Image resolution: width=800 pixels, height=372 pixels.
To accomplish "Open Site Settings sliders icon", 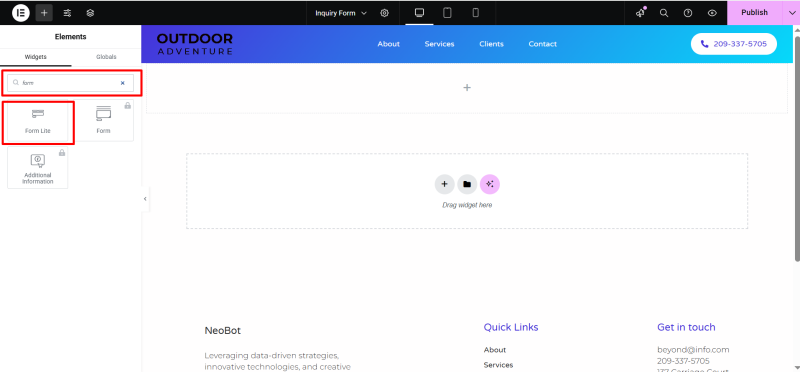I will (x=67, y=13).
